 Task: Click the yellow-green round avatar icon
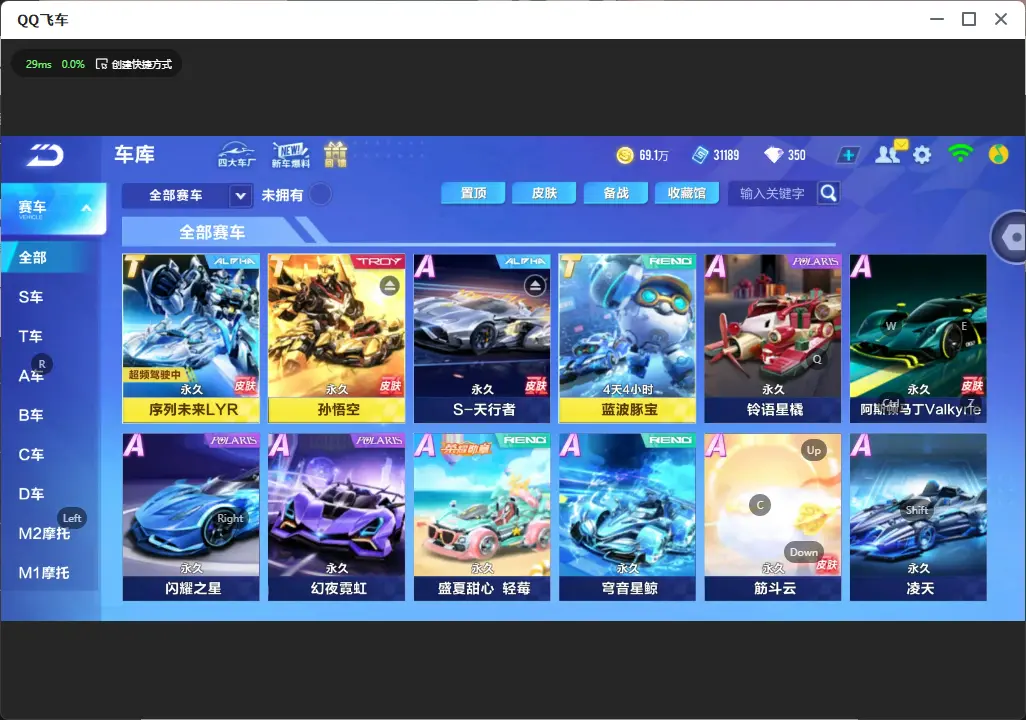(999, 154)
